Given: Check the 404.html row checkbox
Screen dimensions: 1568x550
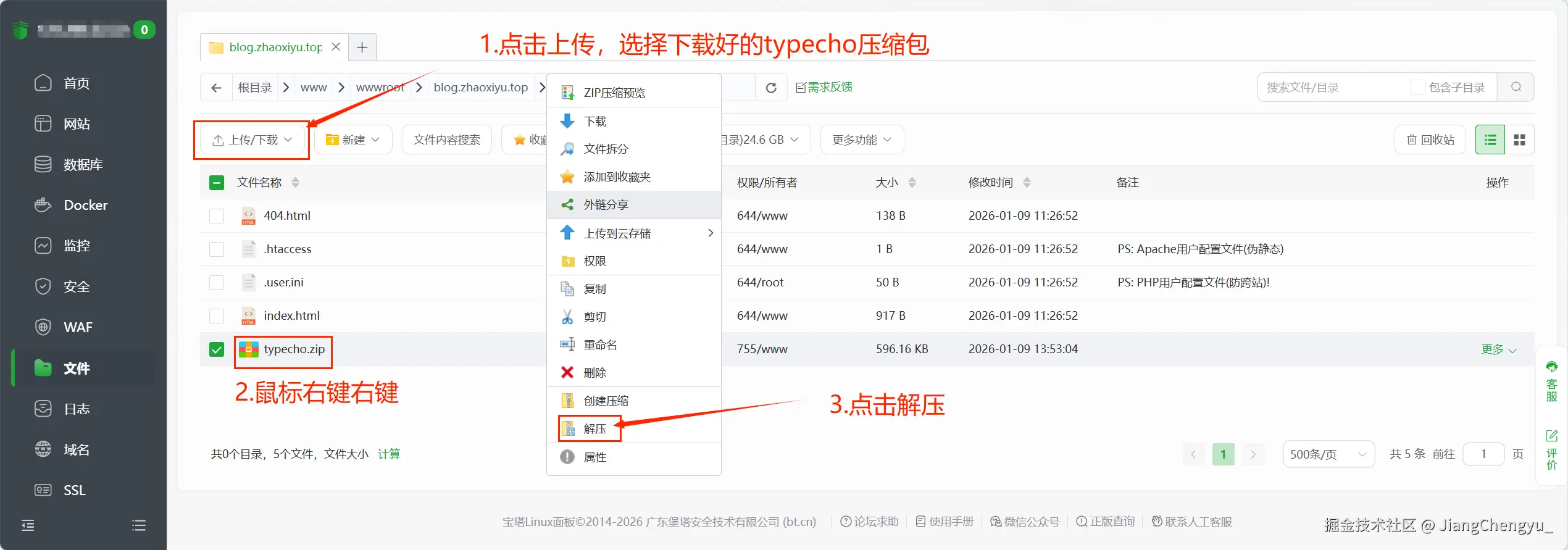Looking at the screenshot, I should pyautogui.click(x=217, y=216).
